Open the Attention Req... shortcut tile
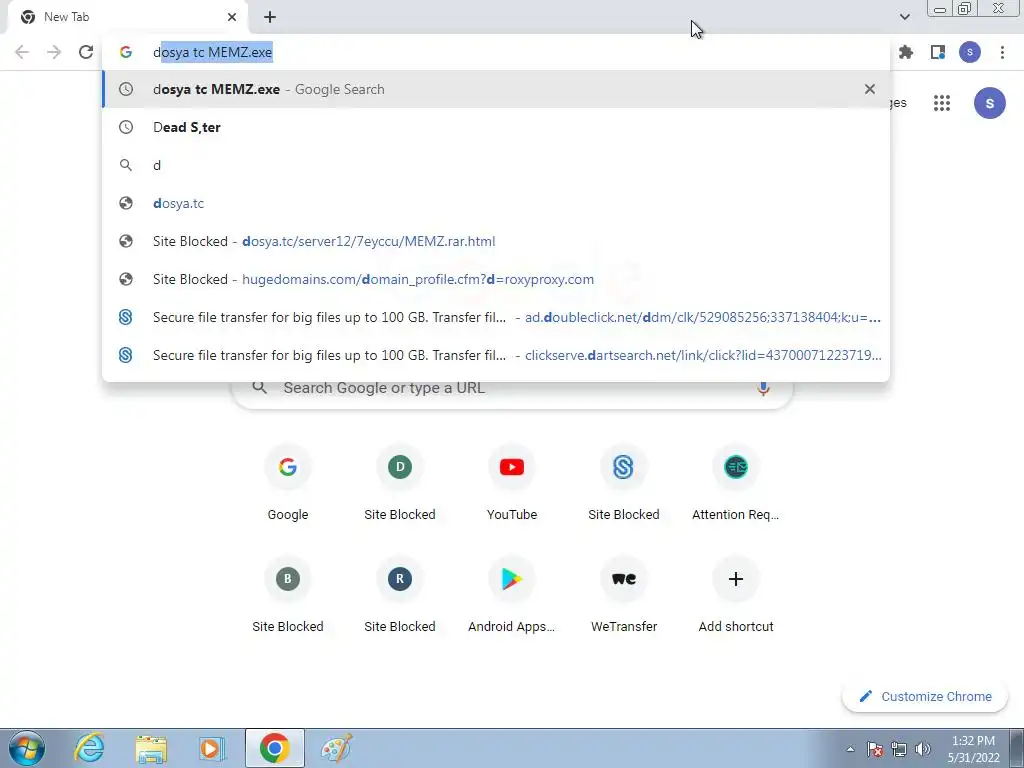Screen dimensions: 1024x768 pos(736,484)
